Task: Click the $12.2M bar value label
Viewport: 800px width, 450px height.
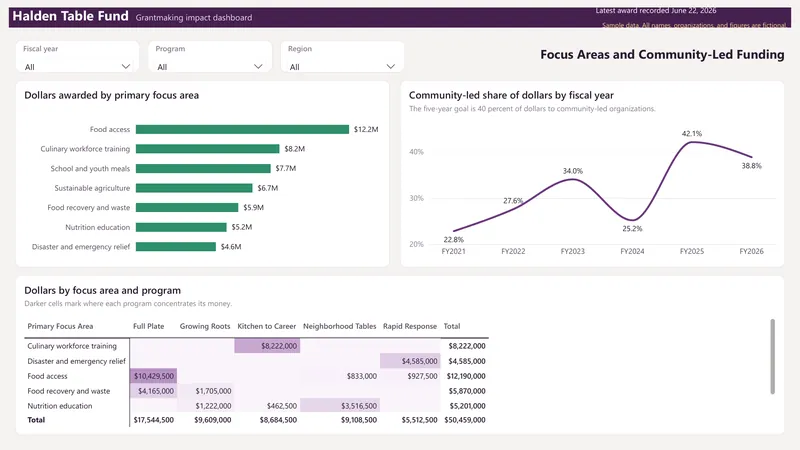Action: (366, 130)
